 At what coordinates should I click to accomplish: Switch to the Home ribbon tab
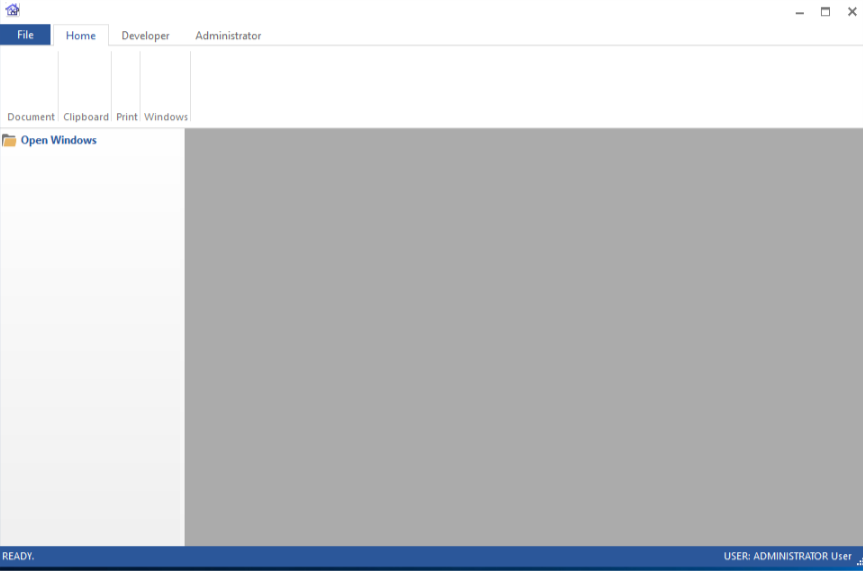click(x=80, y=35)
